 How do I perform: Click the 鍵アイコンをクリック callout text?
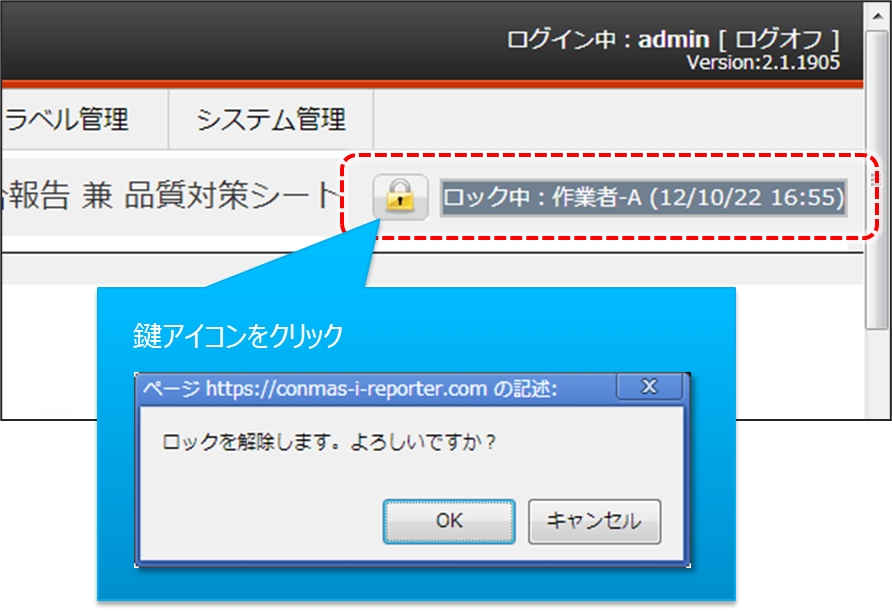tap(238, 336)
